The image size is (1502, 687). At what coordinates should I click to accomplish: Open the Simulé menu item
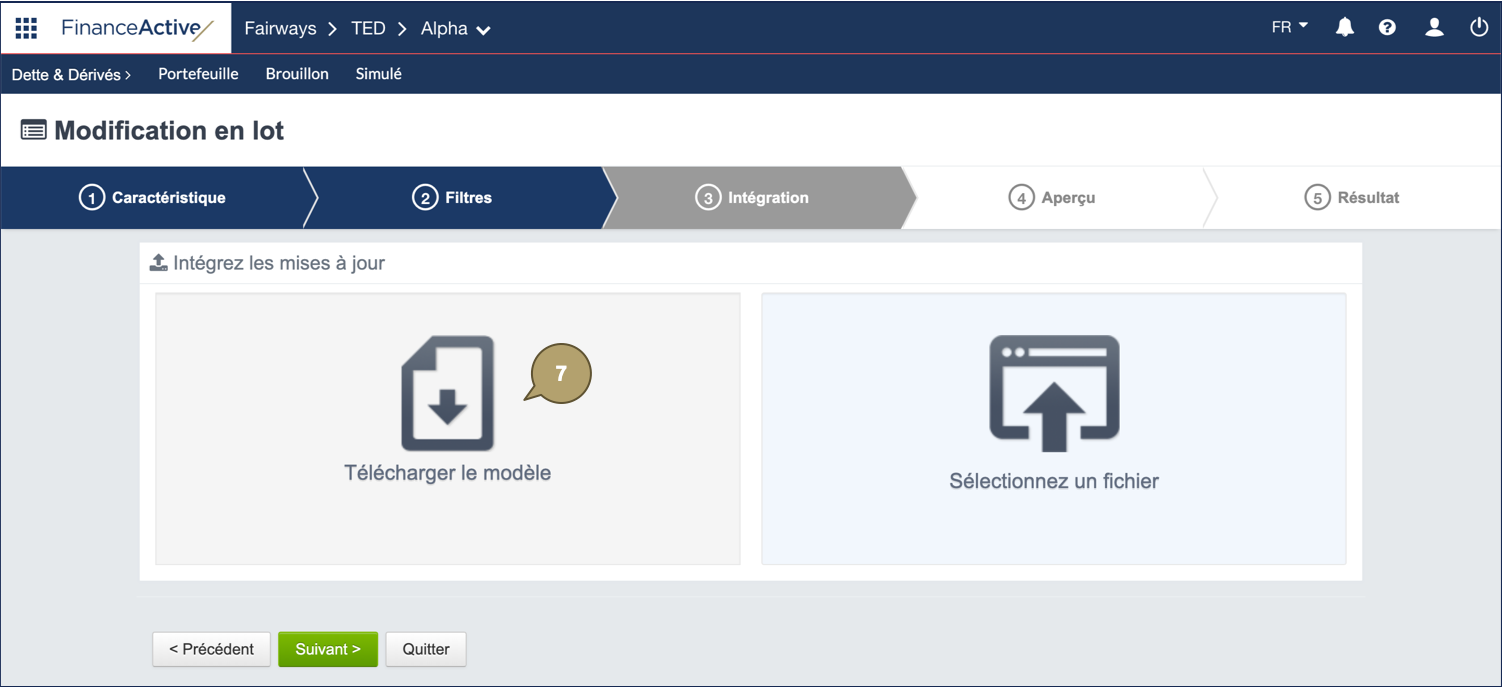[x=378, y=74]
